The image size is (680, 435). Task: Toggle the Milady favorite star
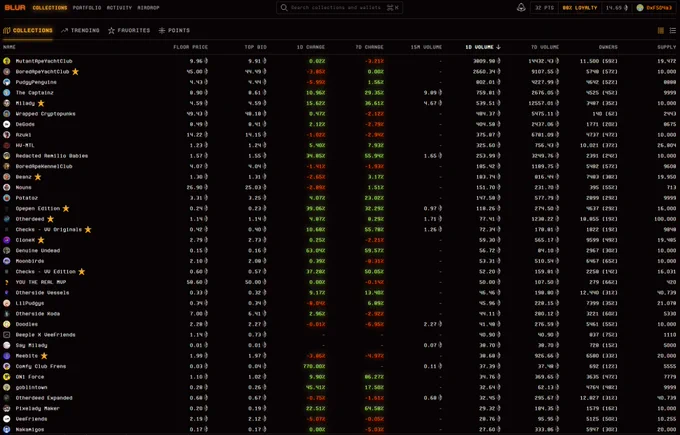click(x=41, y=103)
